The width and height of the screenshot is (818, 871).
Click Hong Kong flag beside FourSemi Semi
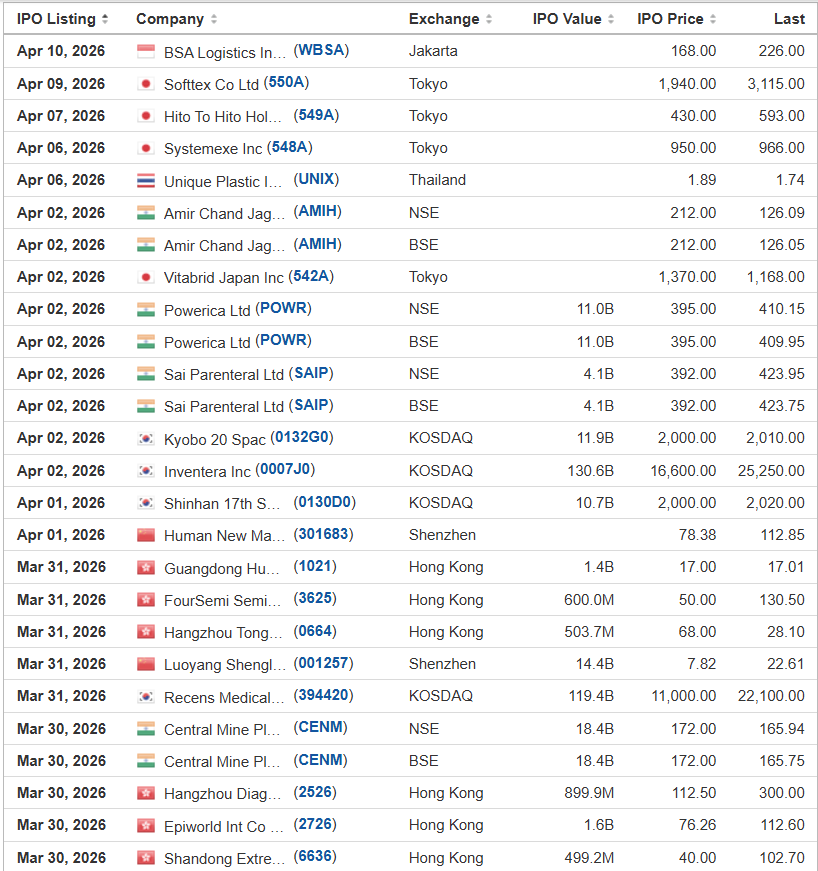[145, 600]
